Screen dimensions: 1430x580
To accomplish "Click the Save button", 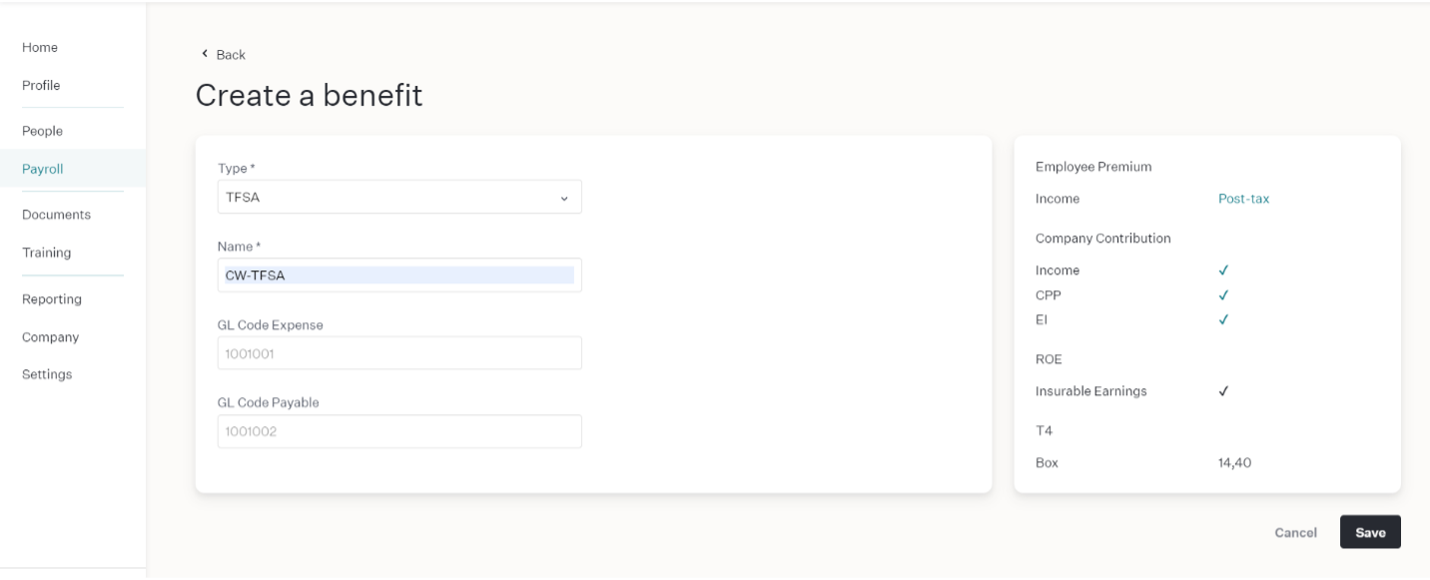I will [1370, 532].
